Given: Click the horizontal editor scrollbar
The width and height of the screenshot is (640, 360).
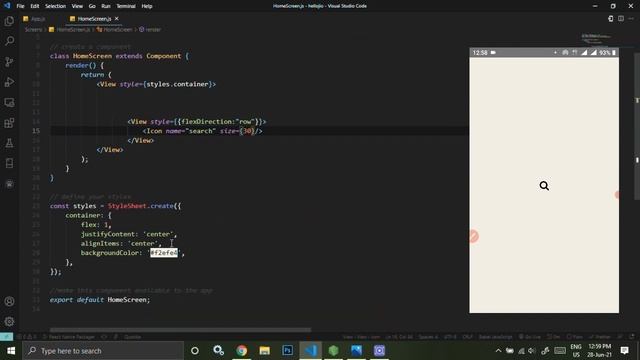Looking at the screenshot, I should tap(180, 329).
